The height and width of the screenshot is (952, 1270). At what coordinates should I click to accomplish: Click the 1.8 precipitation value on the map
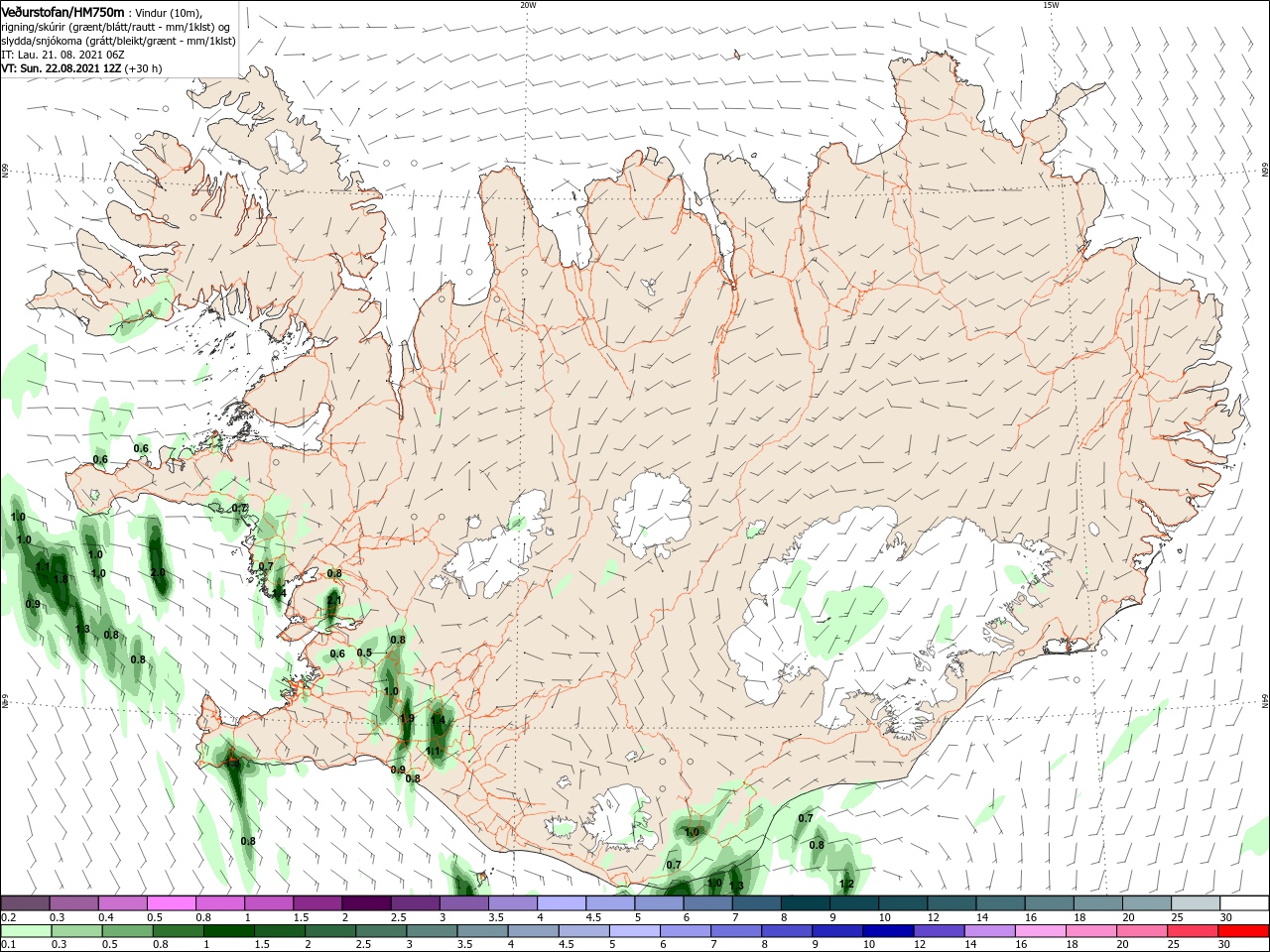click(x=61, y=579)
